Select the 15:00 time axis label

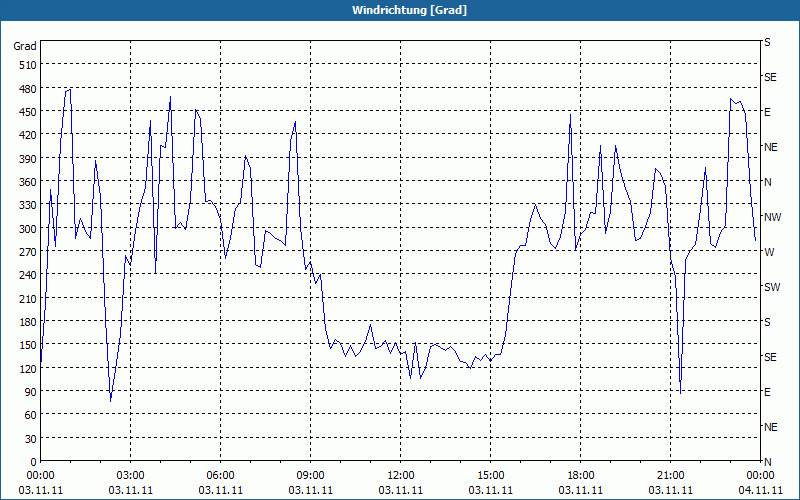coord(490,476)
